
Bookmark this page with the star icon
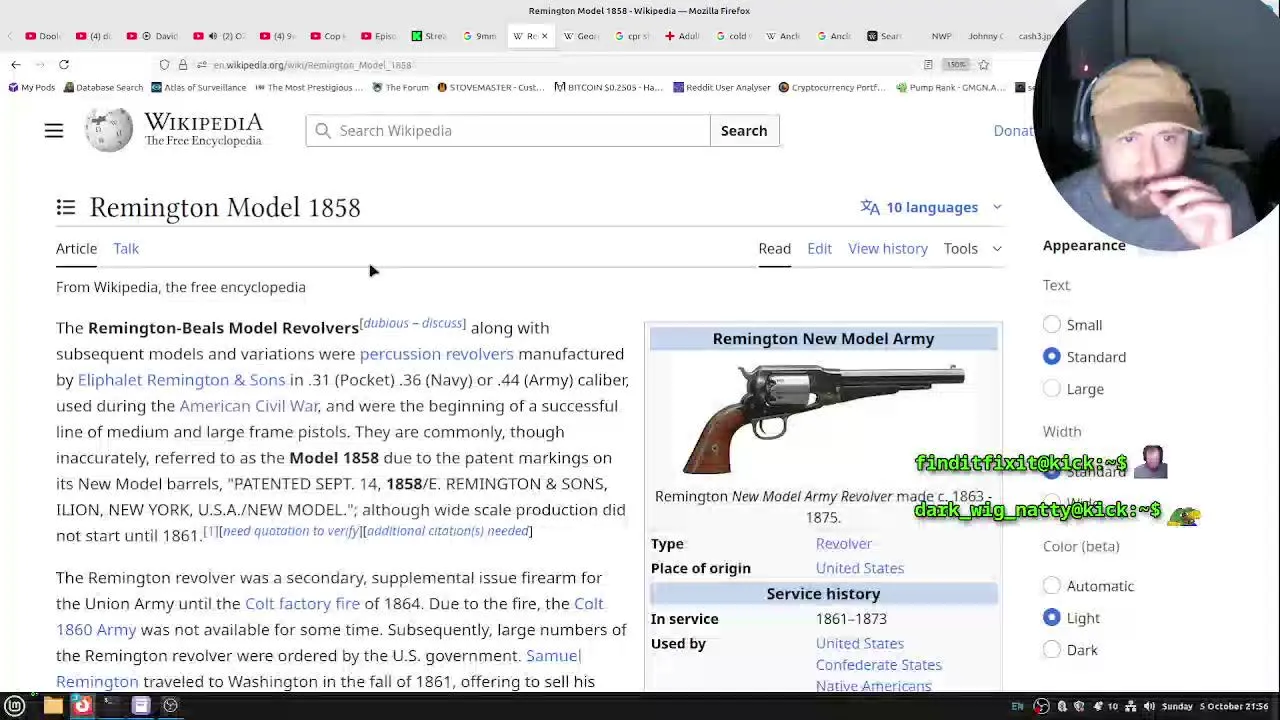(x=984, y=65)
